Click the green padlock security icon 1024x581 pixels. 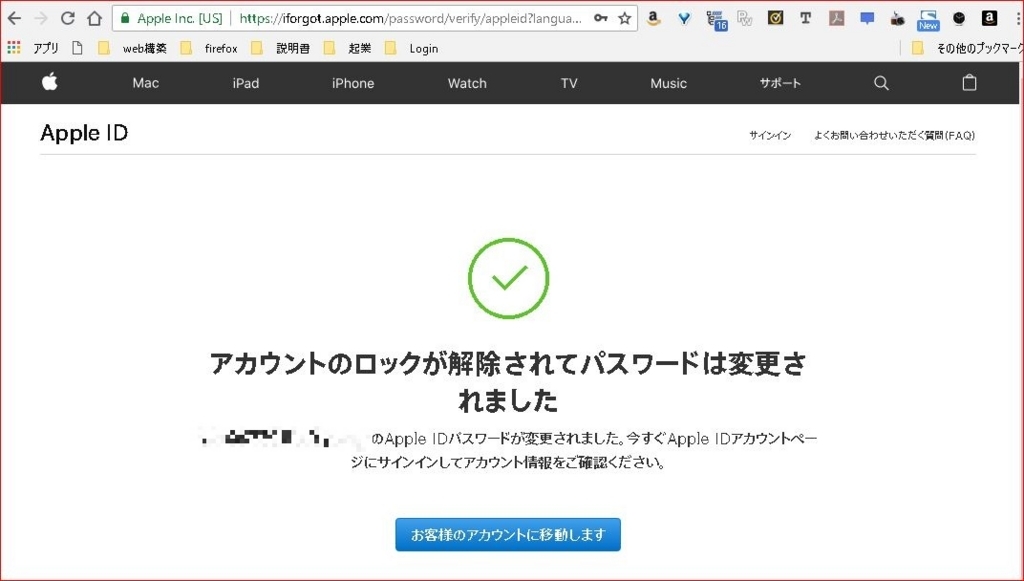[x=125, y=18]
